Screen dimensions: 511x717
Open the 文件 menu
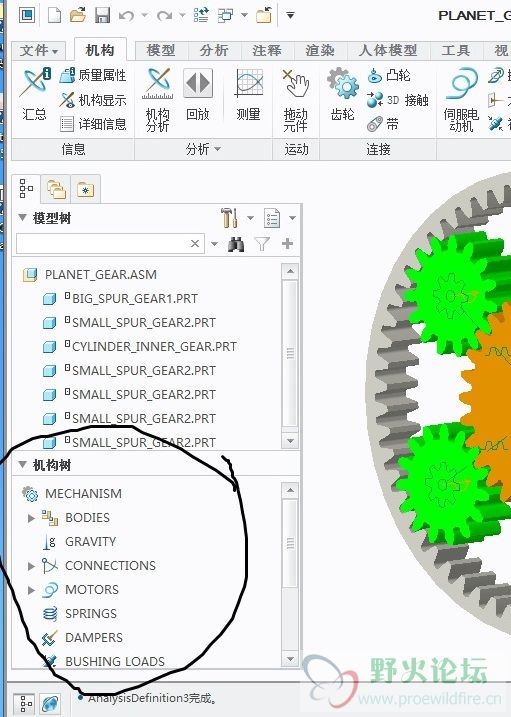38,50
